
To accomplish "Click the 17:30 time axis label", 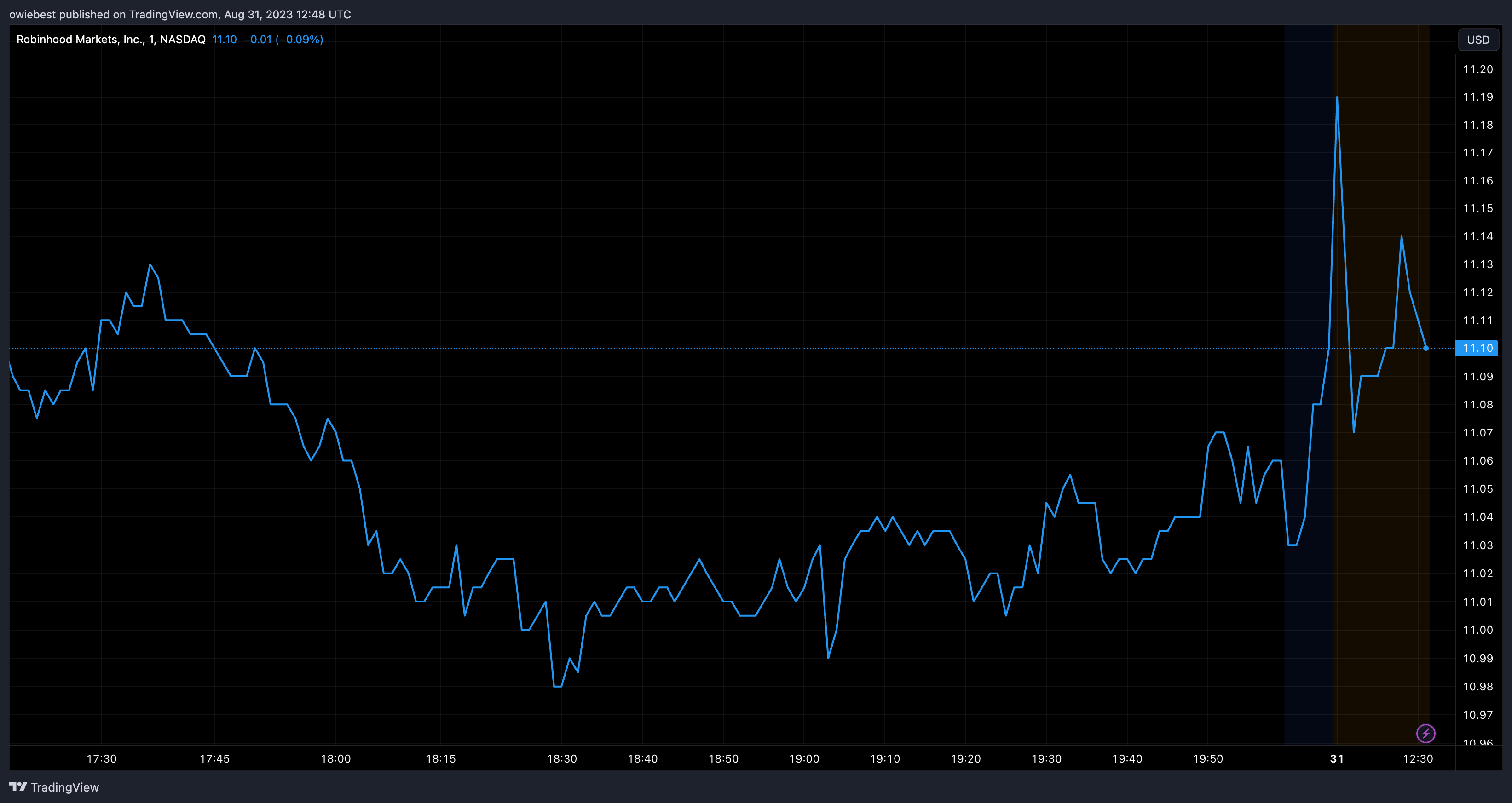I will pyautogui.click(x=102, y=758).
